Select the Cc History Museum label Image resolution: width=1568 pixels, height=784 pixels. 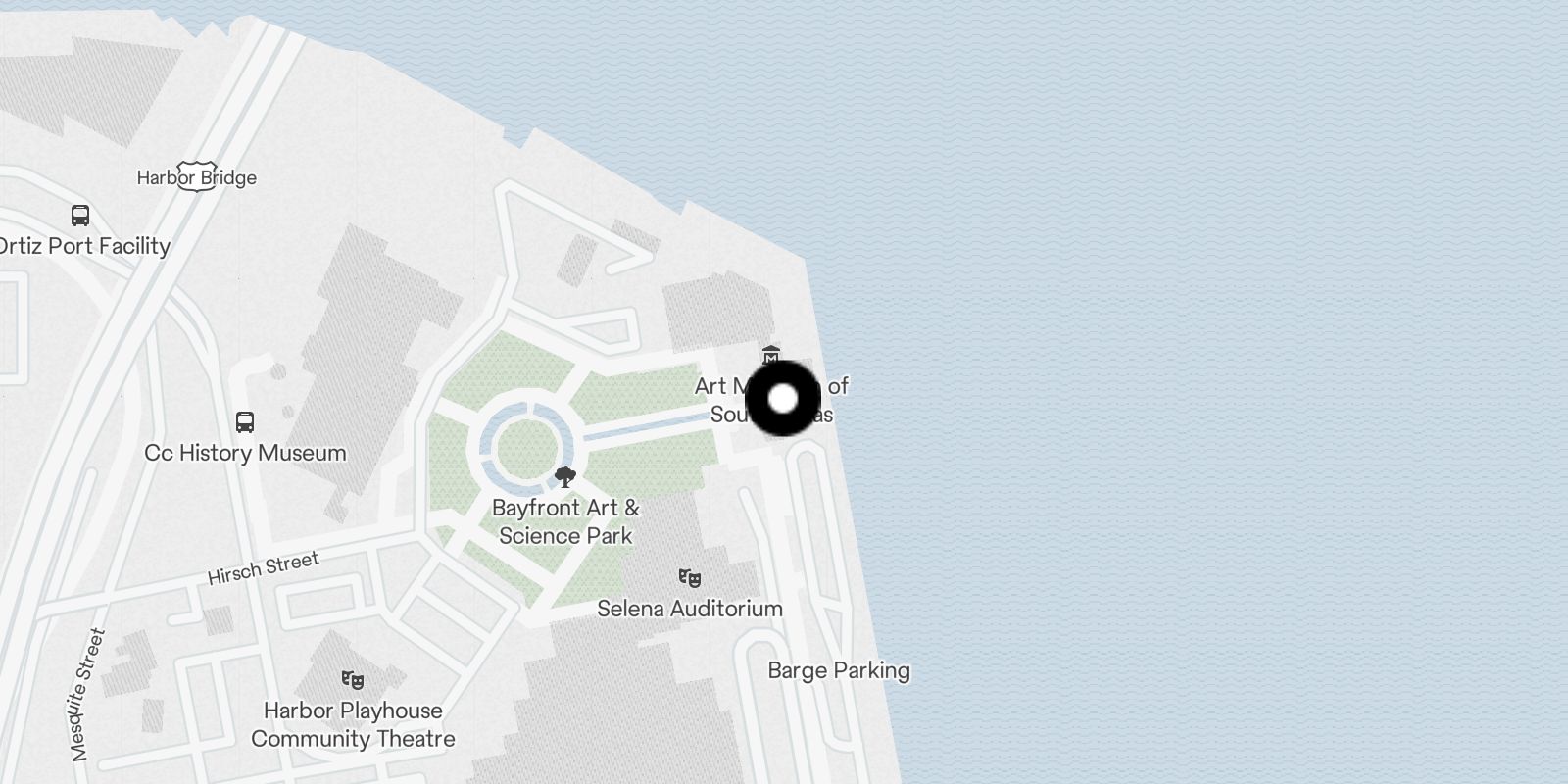click(x=245, y=453)
